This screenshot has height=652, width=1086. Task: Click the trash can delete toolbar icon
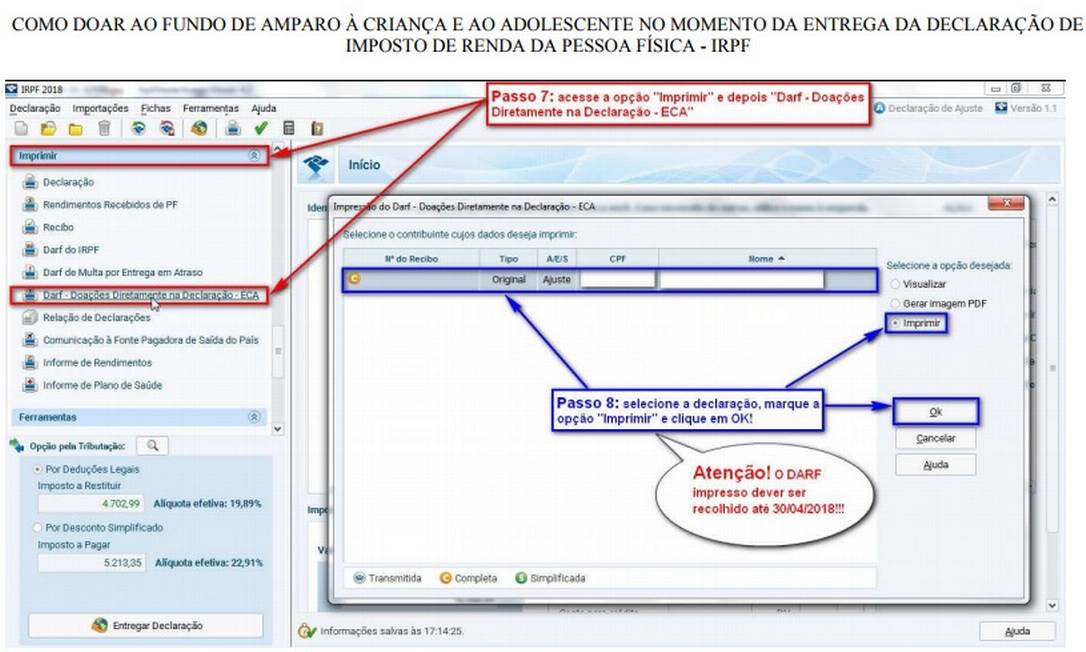[104, 128]
